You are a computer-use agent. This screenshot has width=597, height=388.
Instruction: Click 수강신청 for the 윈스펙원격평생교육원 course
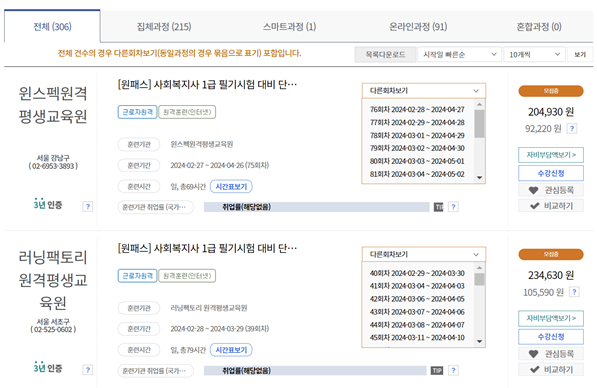[551, 173]
